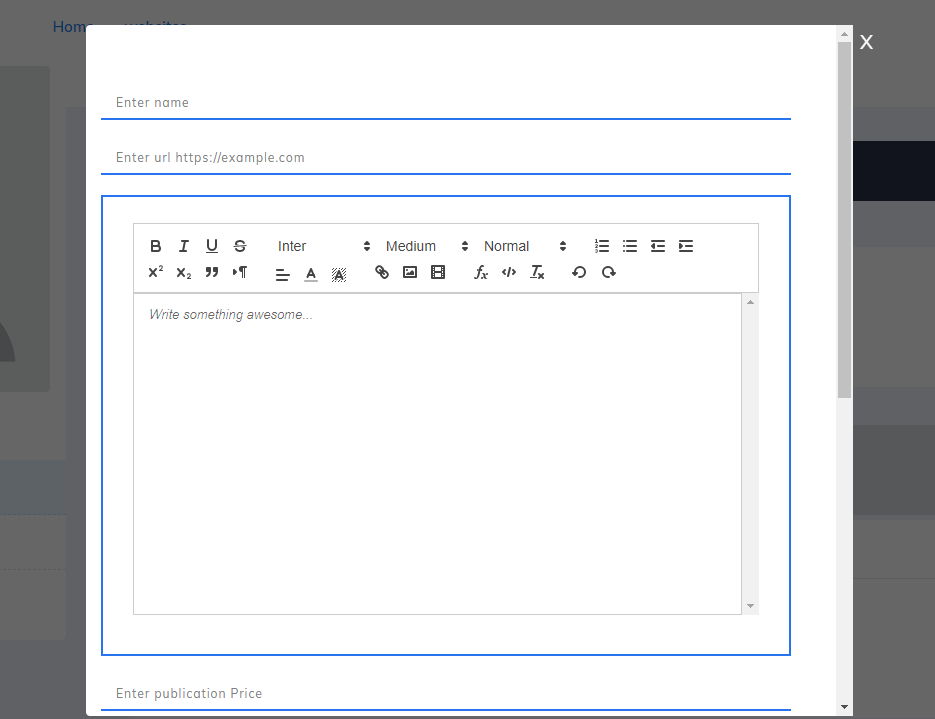The image size is (935, 719).
Task: Redo the last change
Action: pyautogui.click(x=608, y=272)
